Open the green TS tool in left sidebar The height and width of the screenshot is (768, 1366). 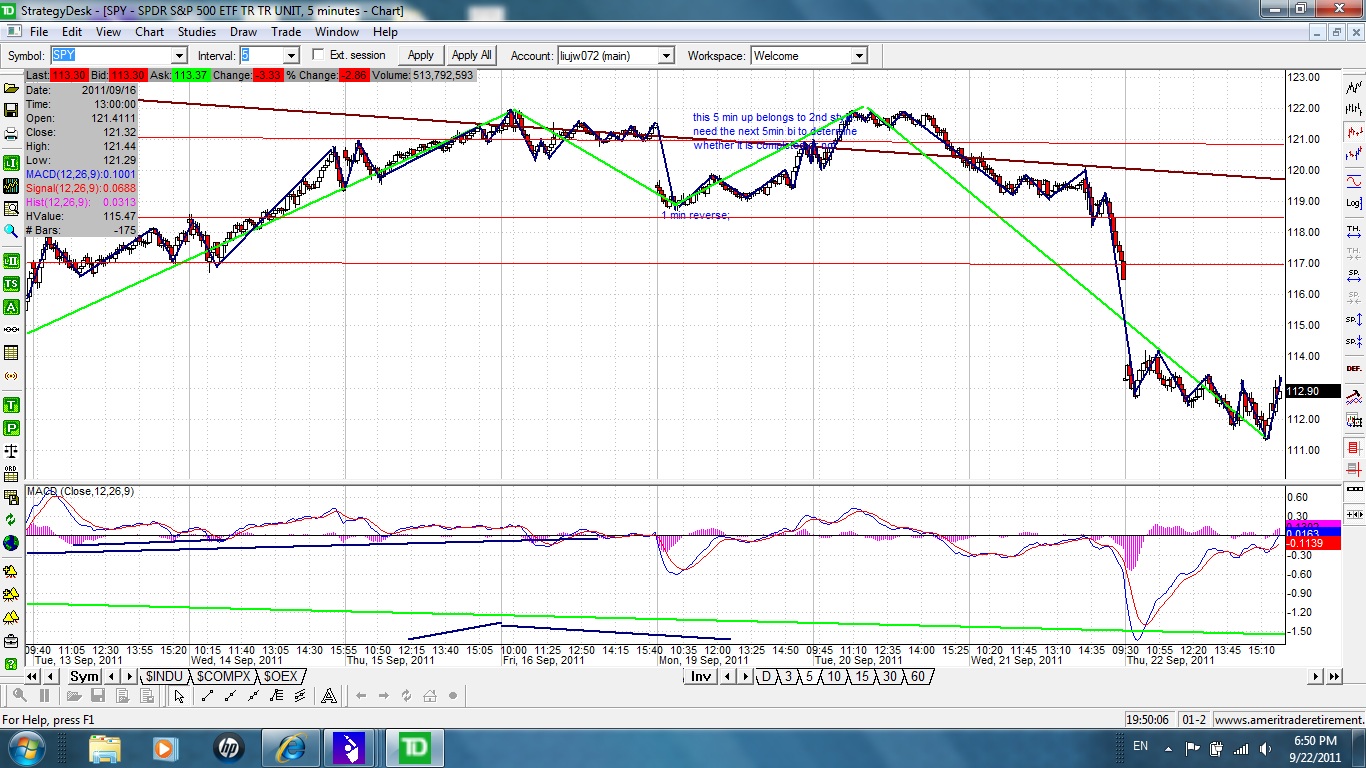pos(11,284)
